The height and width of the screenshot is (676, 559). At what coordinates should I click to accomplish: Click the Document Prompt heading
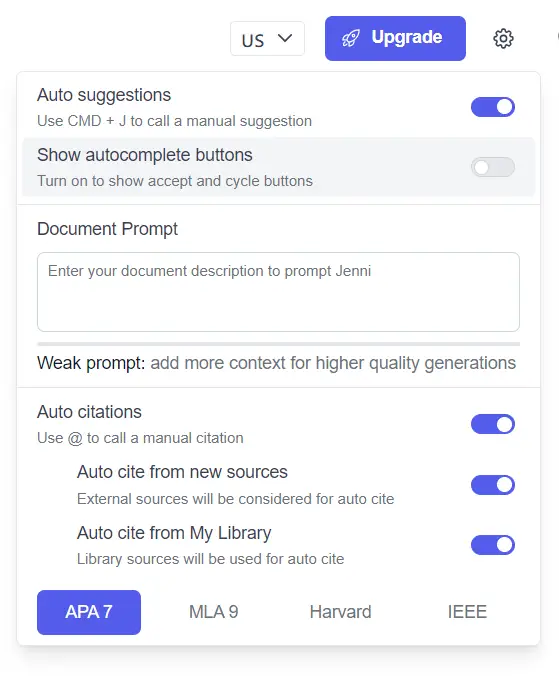(107, 229)
